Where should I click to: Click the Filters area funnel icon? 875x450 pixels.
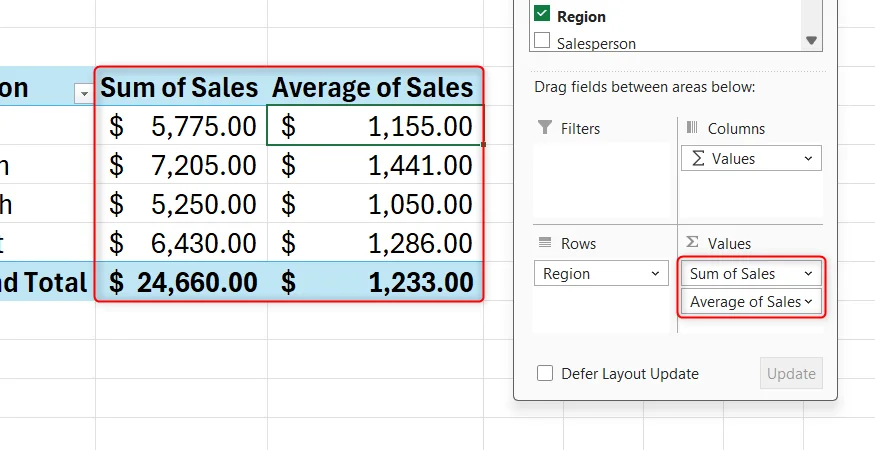[x=545, y=127]
